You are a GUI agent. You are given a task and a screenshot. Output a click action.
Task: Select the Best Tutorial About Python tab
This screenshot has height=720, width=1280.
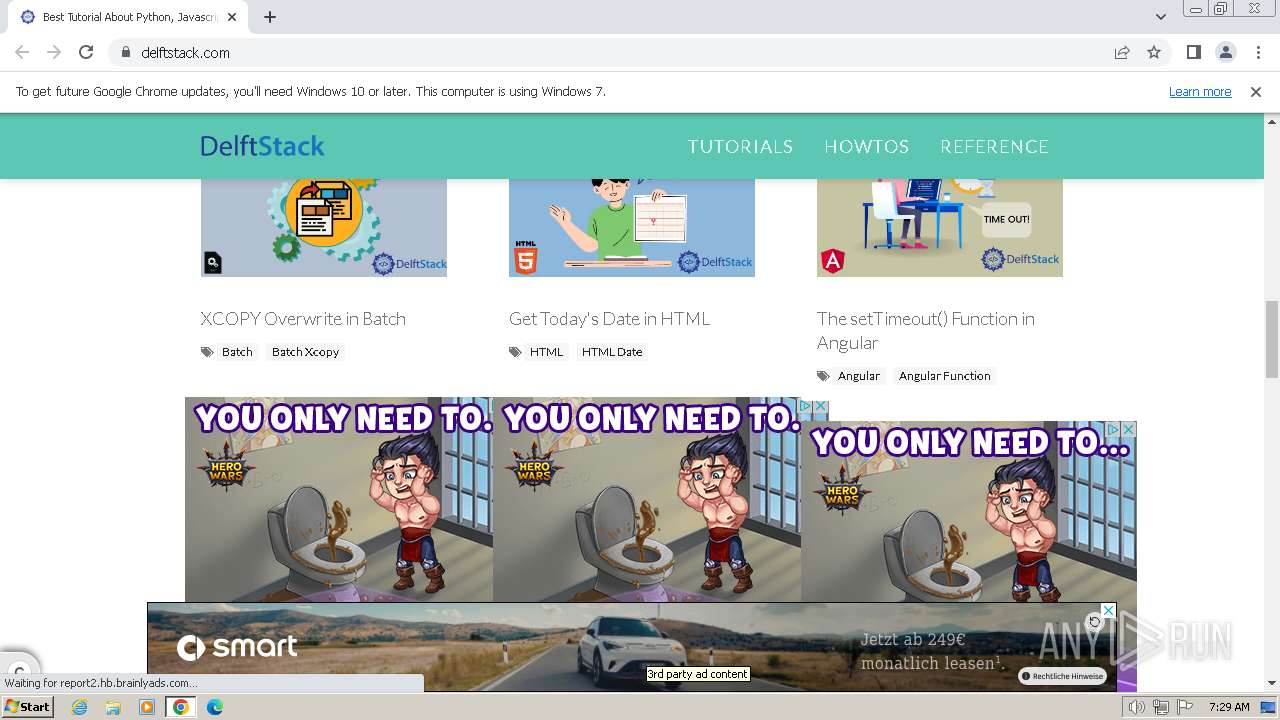(128, 17)
